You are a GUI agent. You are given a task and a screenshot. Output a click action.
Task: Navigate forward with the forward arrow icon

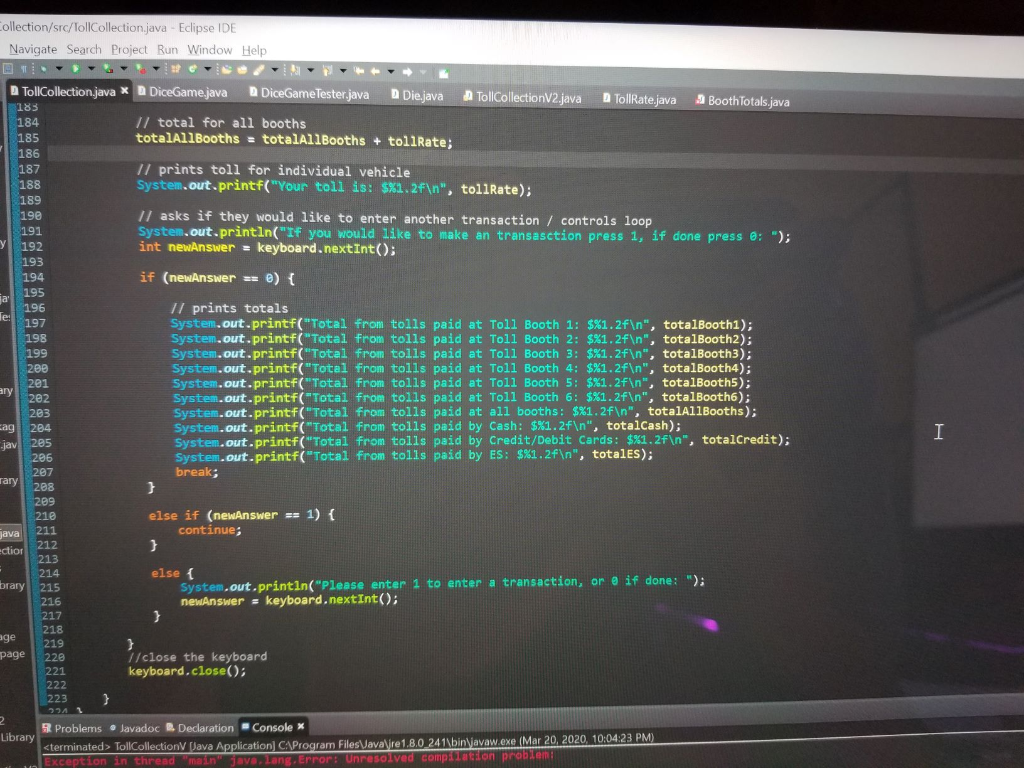(407, 70)
